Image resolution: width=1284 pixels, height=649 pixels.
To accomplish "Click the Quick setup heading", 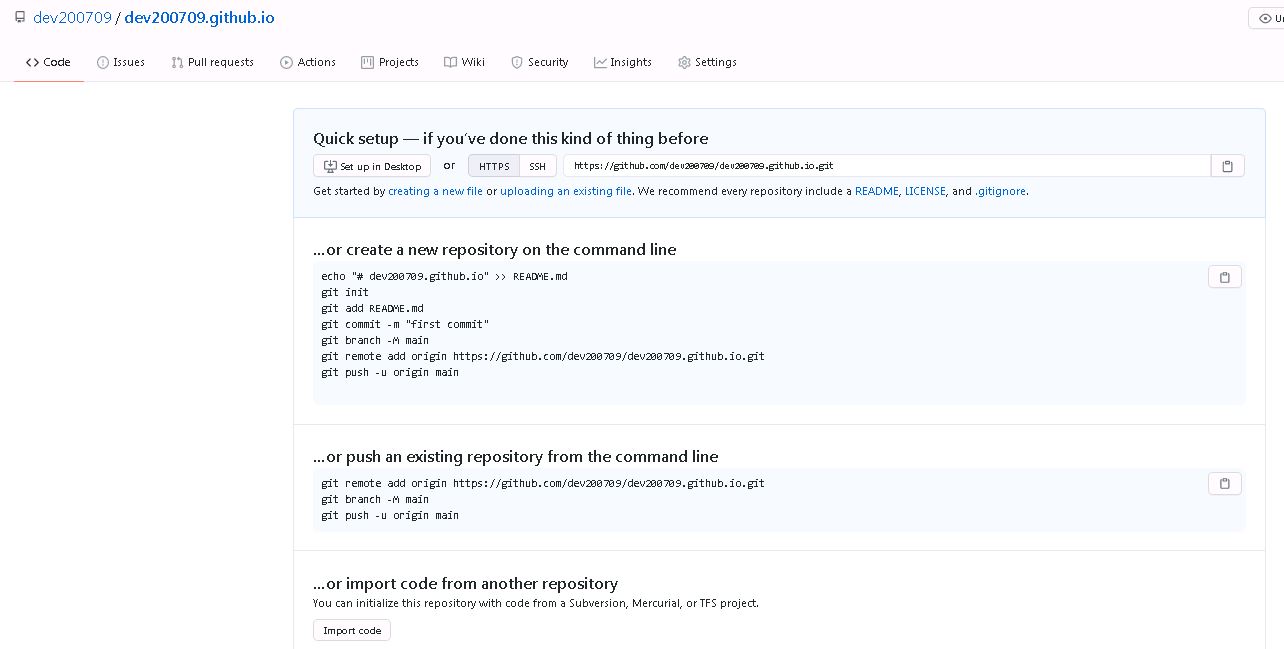I will point(511,139).
